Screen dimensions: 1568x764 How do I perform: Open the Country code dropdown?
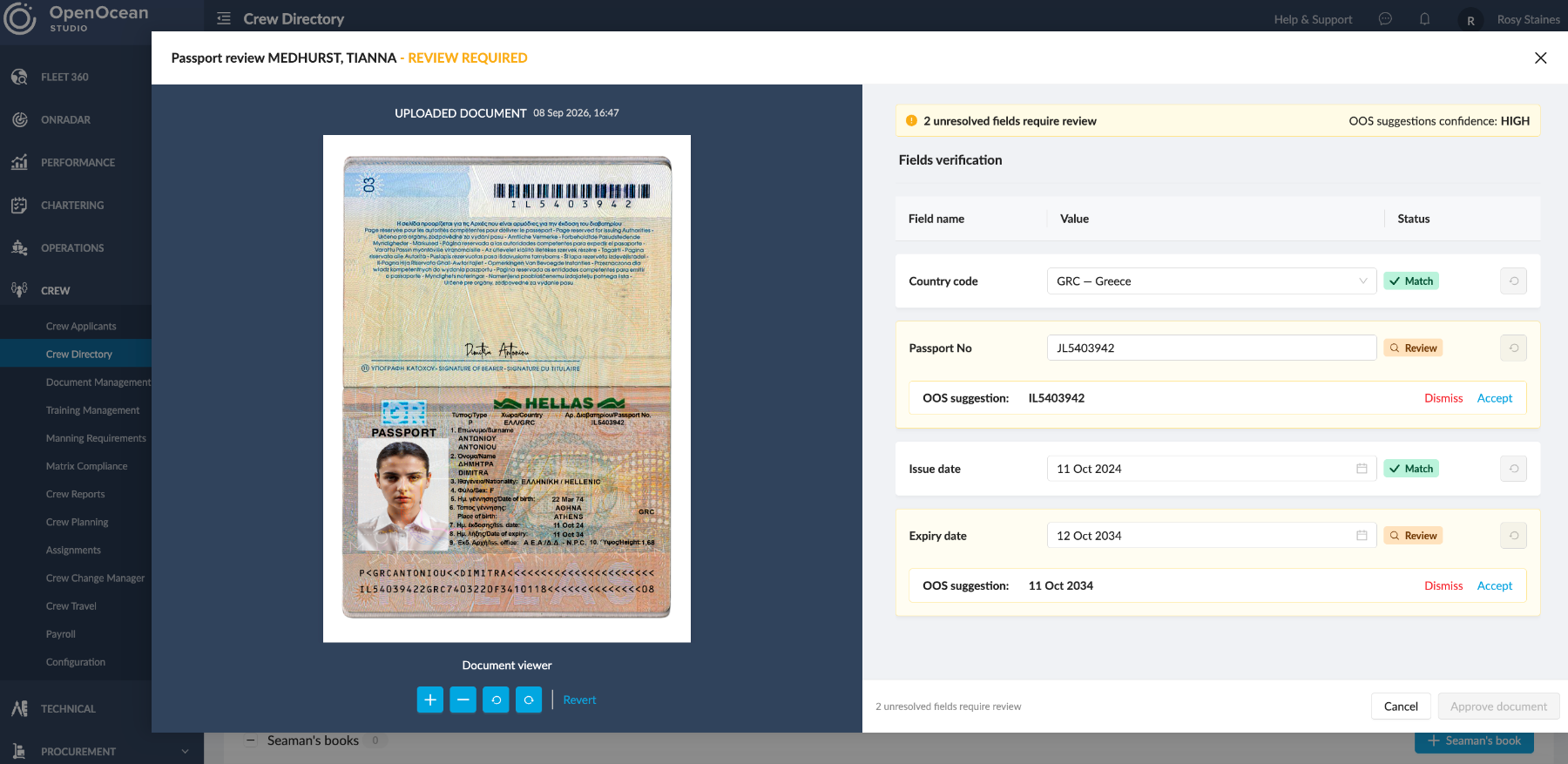(1212, 281)
